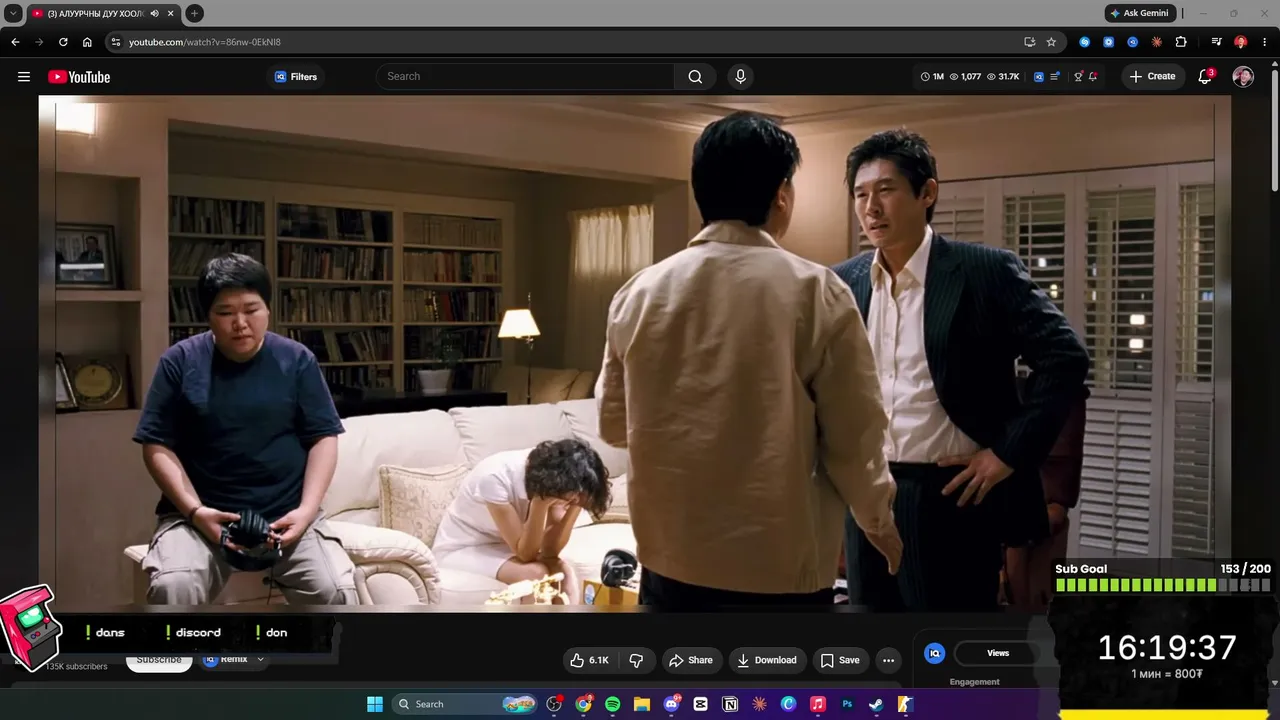Screen dimensions: 1280x720
Task: Open Steam from the taskbar
Action: (876, 704)
